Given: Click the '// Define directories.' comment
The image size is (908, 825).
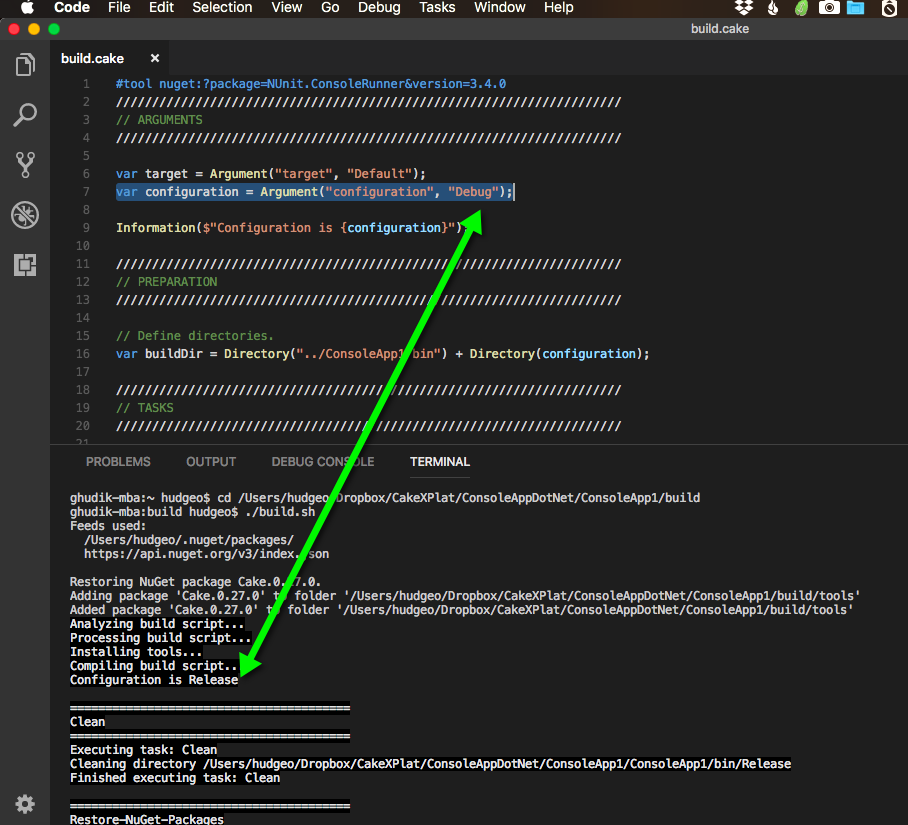Looking at the screenshot, I should click(195, 336).
